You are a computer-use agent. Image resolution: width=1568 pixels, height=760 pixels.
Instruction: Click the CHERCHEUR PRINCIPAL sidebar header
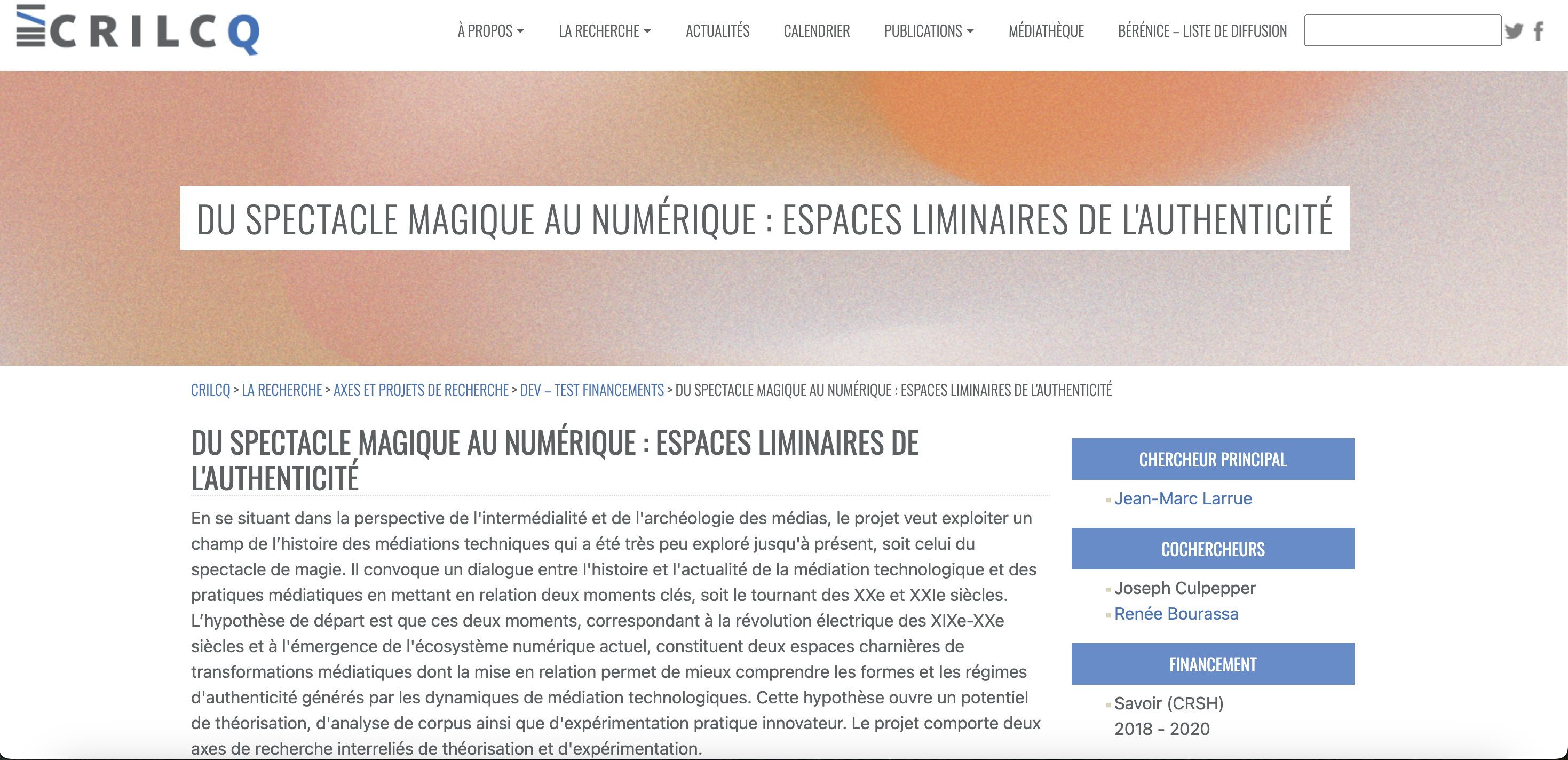coord(1213,460)
